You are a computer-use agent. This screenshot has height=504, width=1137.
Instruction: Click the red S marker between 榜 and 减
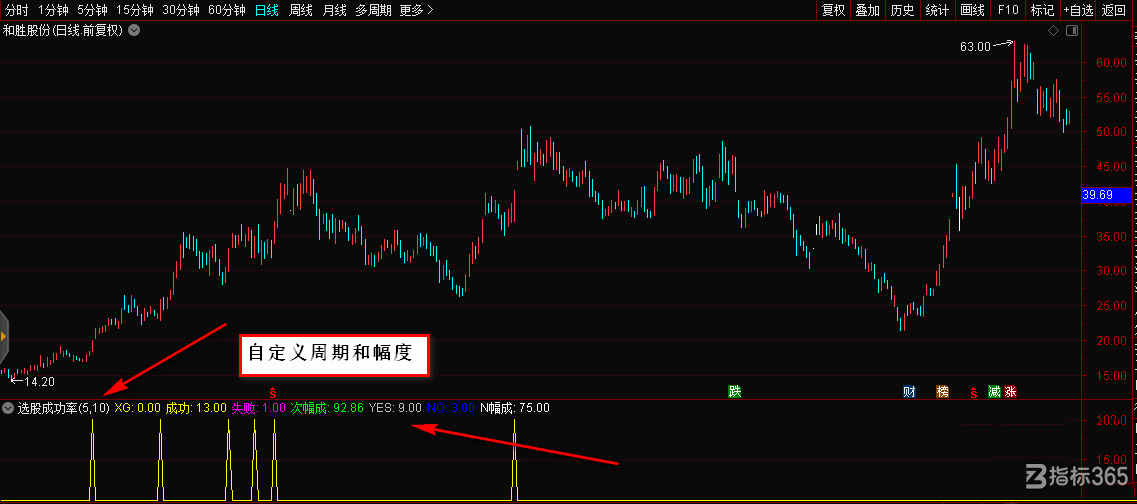pos(975,392)
